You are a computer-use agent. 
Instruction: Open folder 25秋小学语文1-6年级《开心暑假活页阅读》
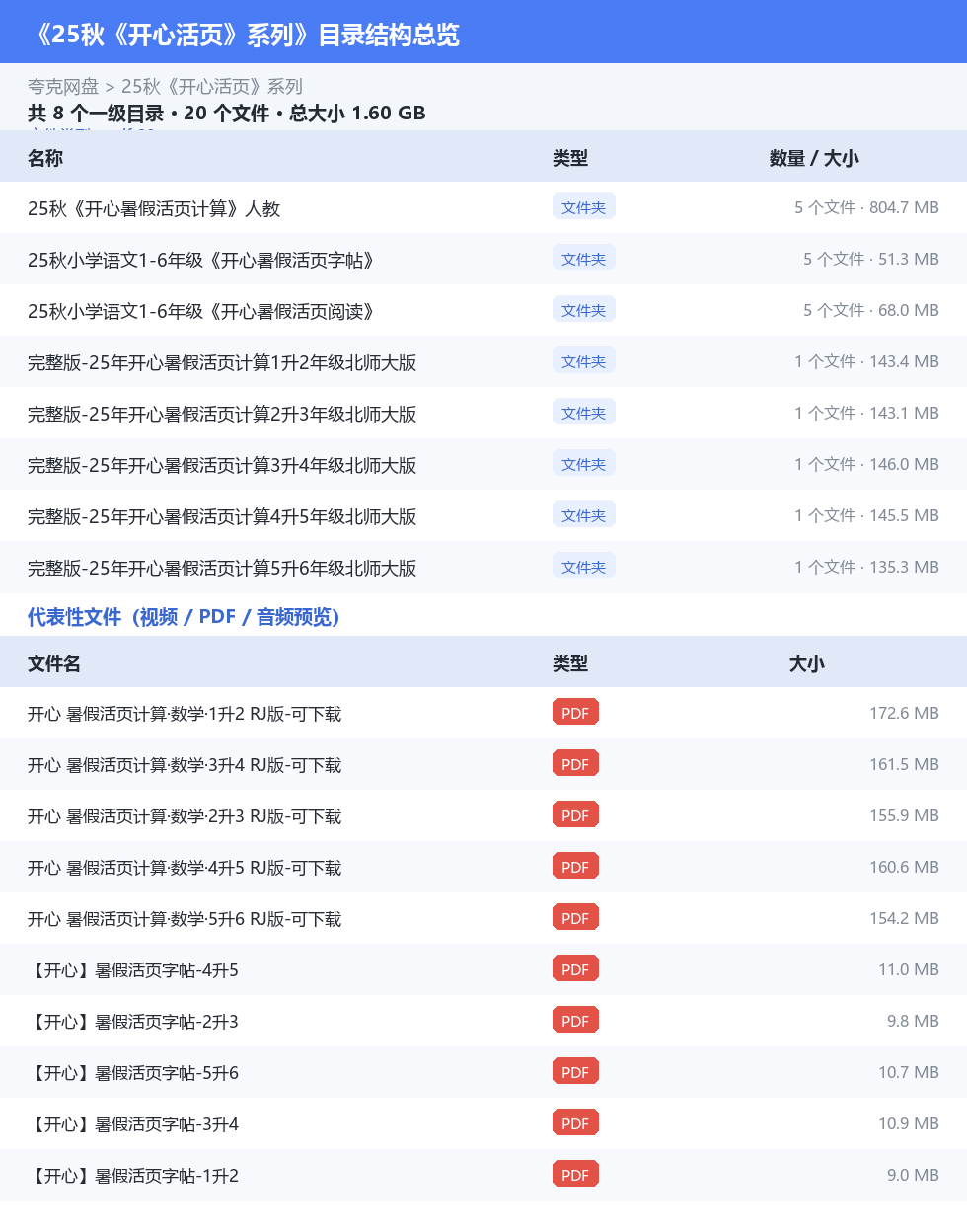point(200,311)
